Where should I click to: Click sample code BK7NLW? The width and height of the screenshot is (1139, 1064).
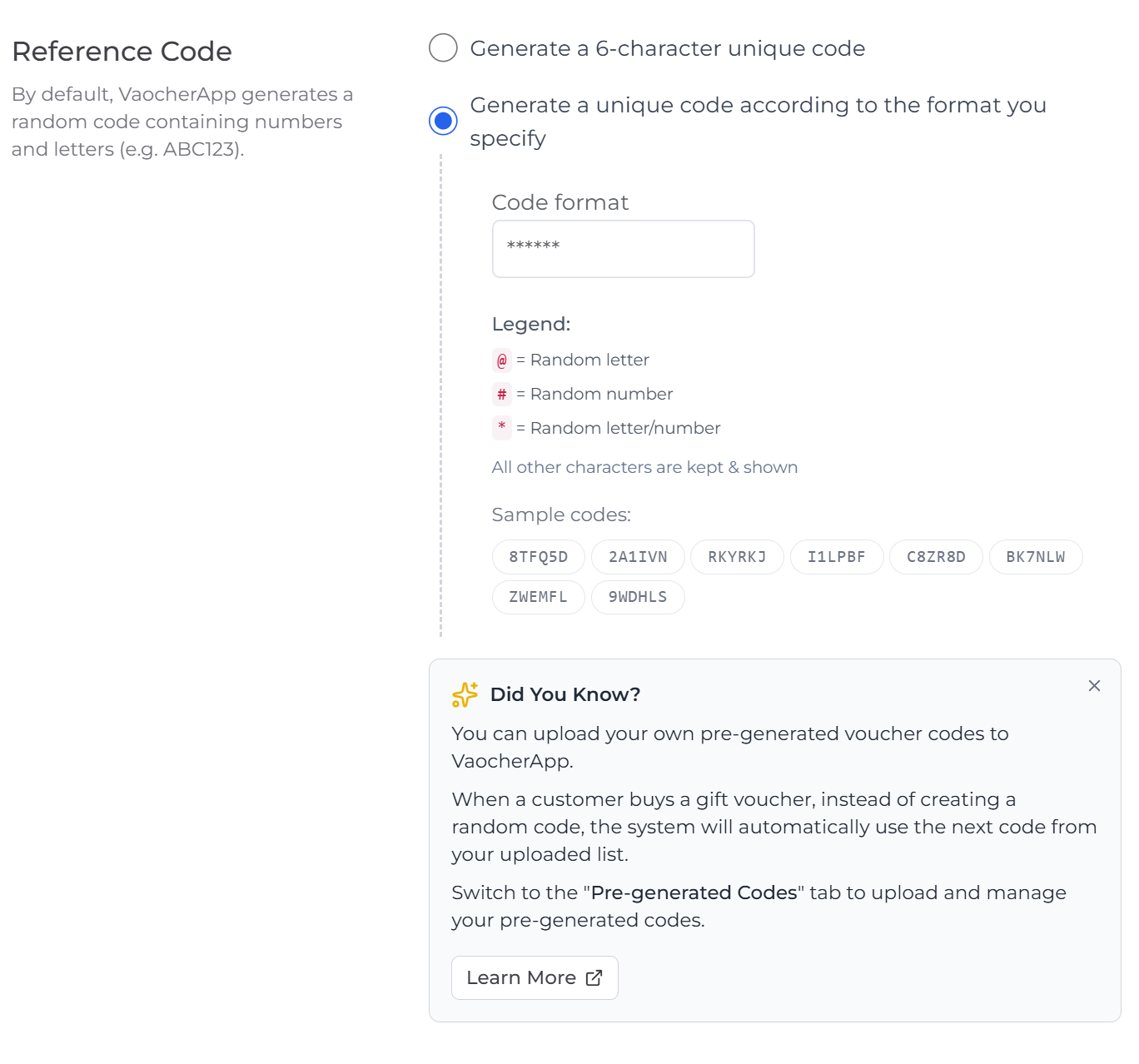(x=1036, y=557)
